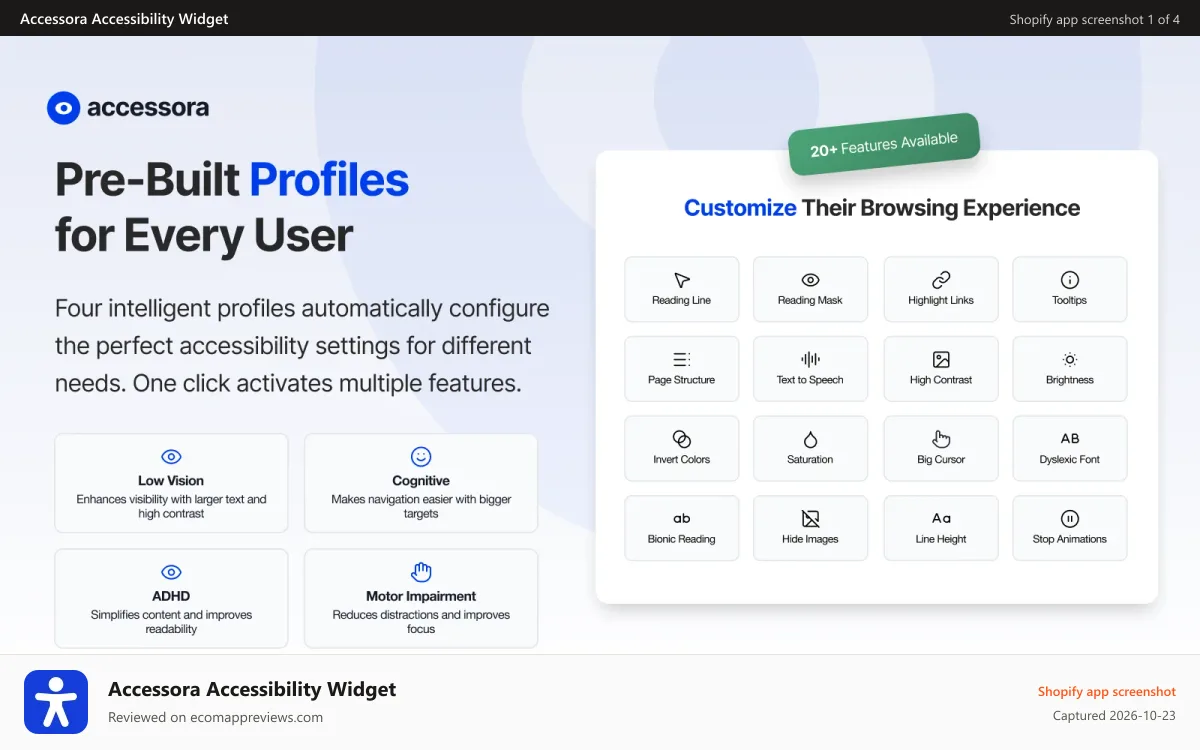Click Reviewed on ecomappreviews.com text
Screen dimensions: 1200x750
[x=215, y=717]
